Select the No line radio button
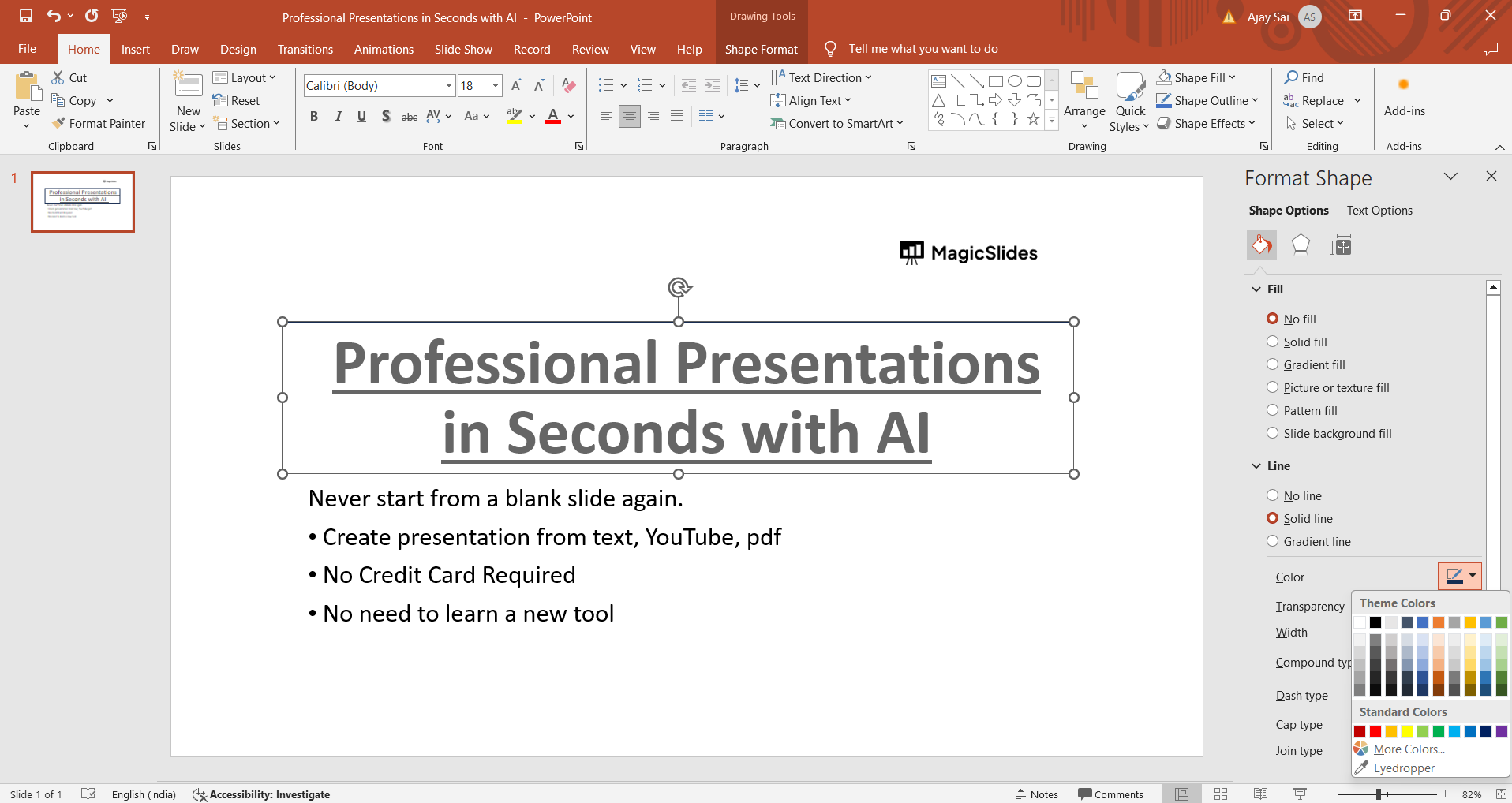This screenshot has width=1512, height=803. (x=1272, y=495)
